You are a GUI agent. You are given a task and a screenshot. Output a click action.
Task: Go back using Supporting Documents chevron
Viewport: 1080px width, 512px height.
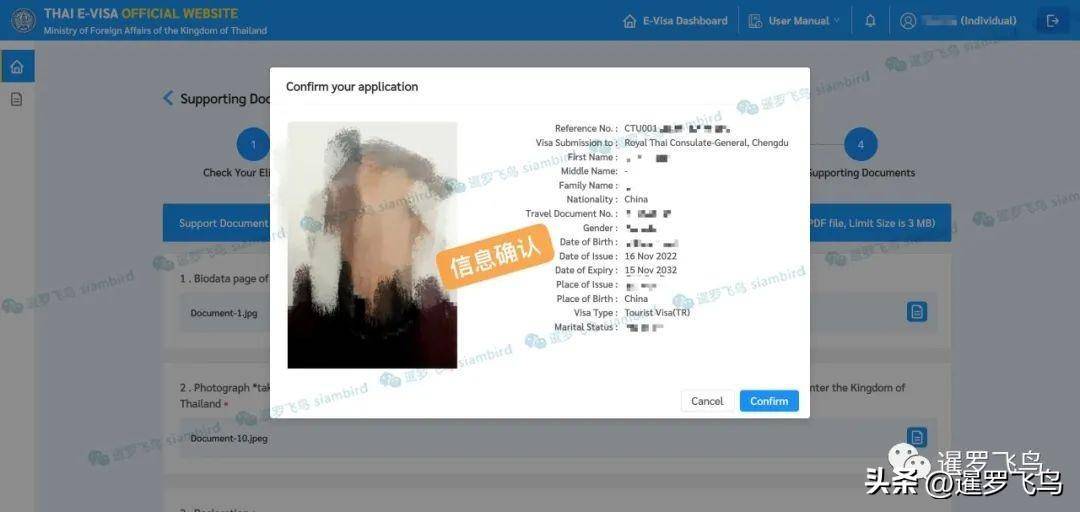coord(168,98)
